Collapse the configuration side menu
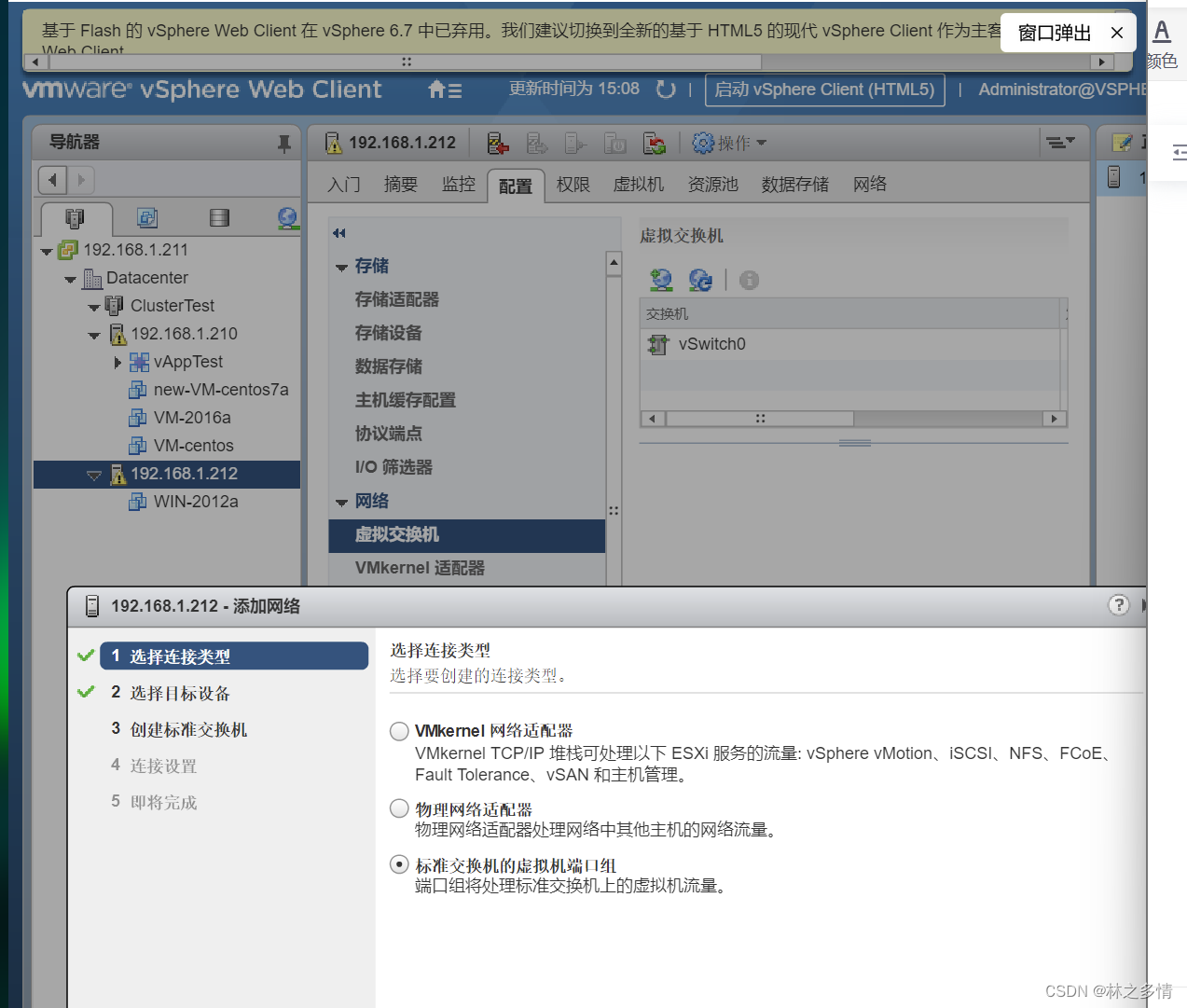 click(x=338, y=233)
